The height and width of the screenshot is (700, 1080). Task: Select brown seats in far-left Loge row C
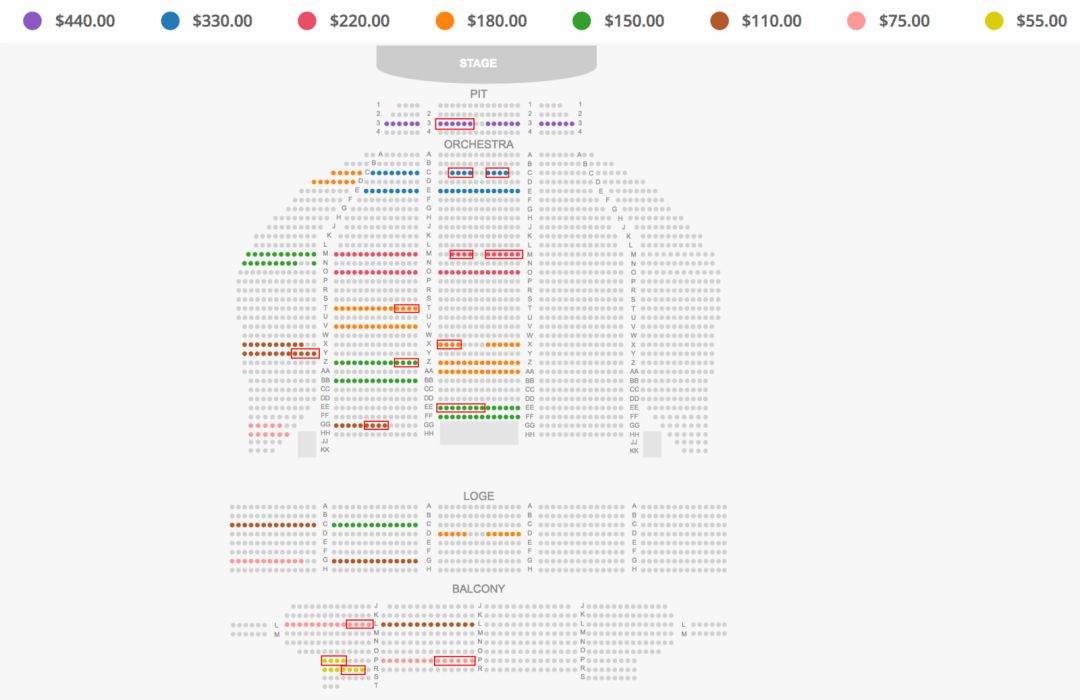pos(273,525)
